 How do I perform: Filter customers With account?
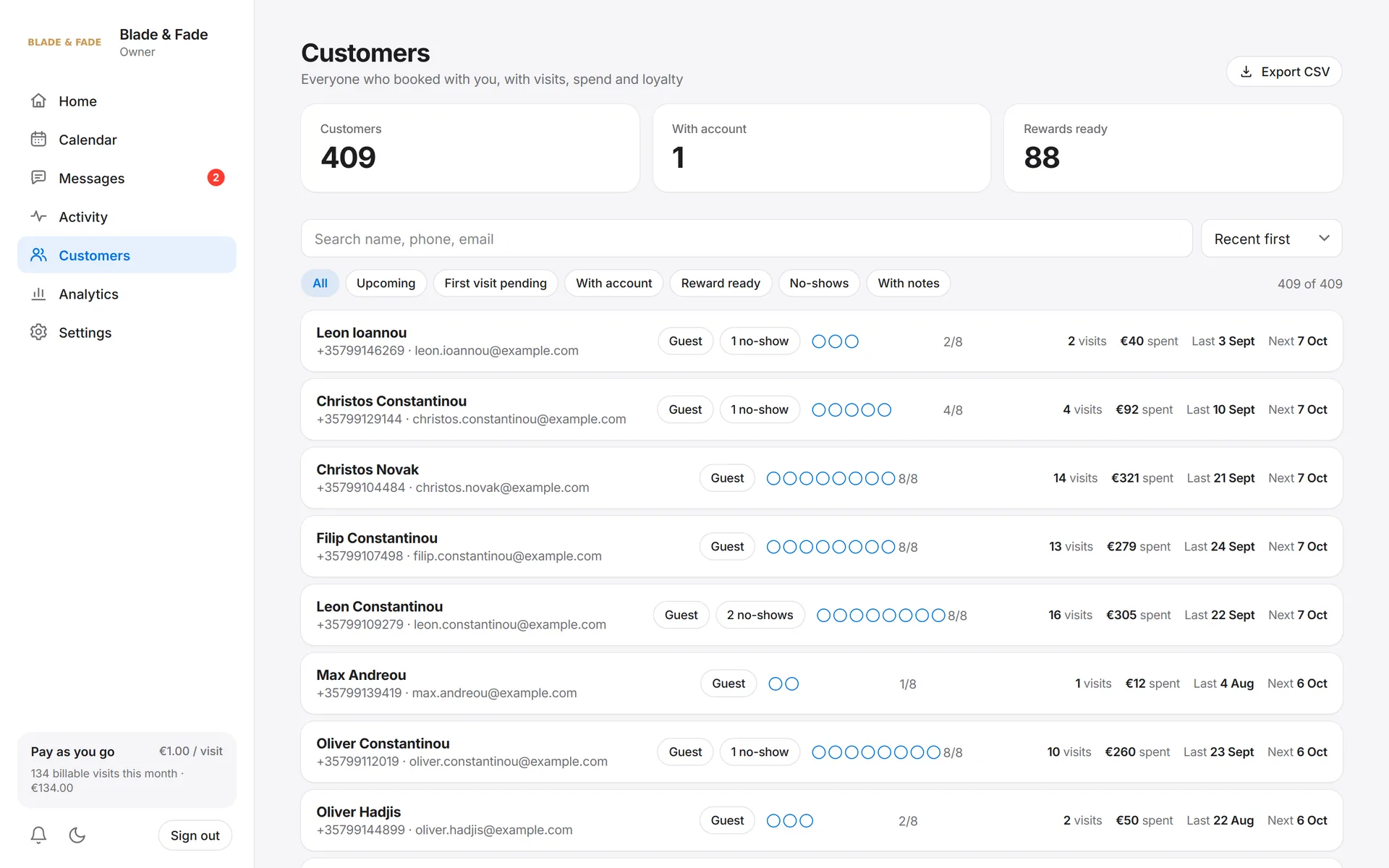point(613,284)
